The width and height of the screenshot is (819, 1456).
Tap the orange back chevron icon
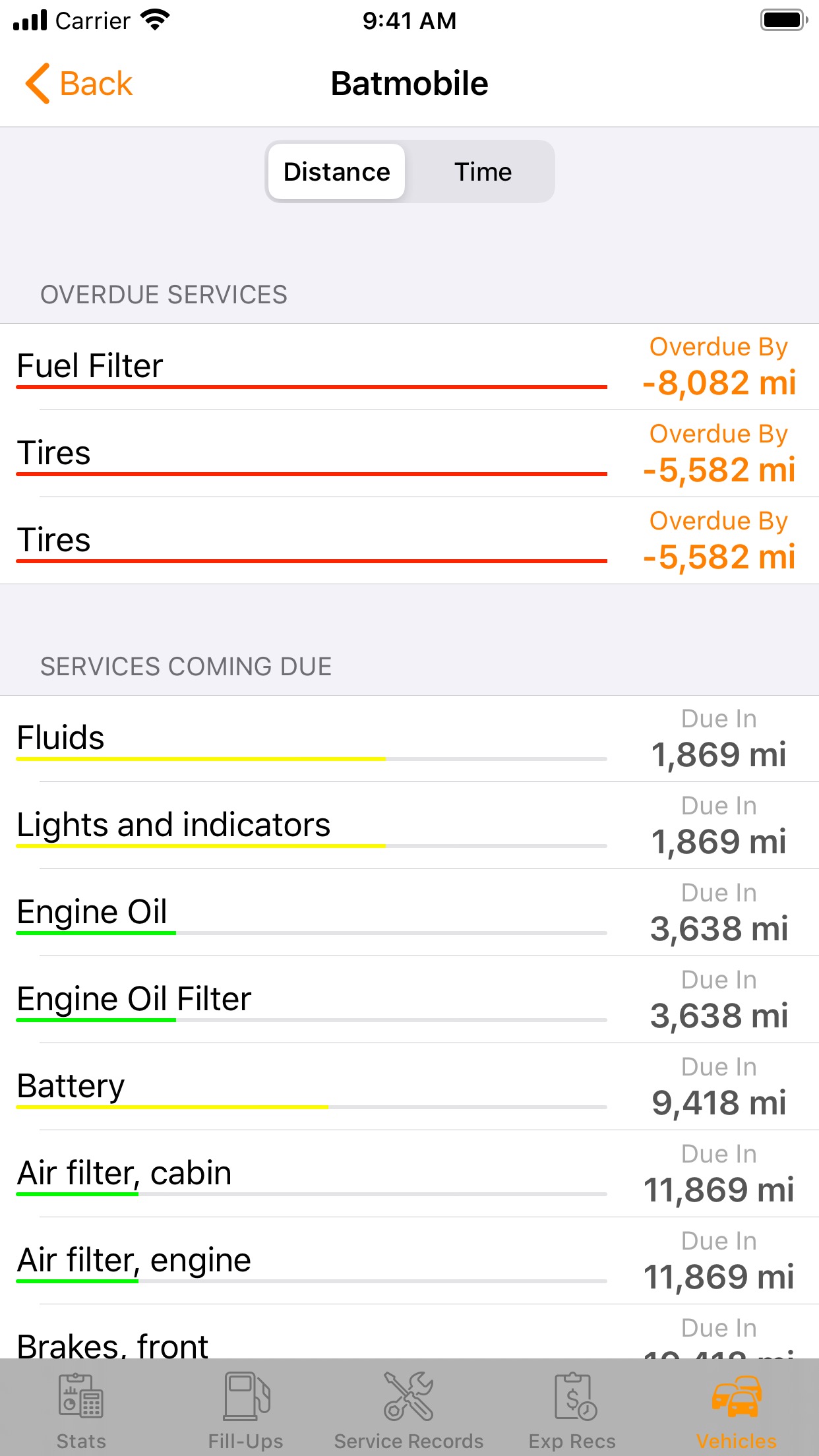pos(38,84)
